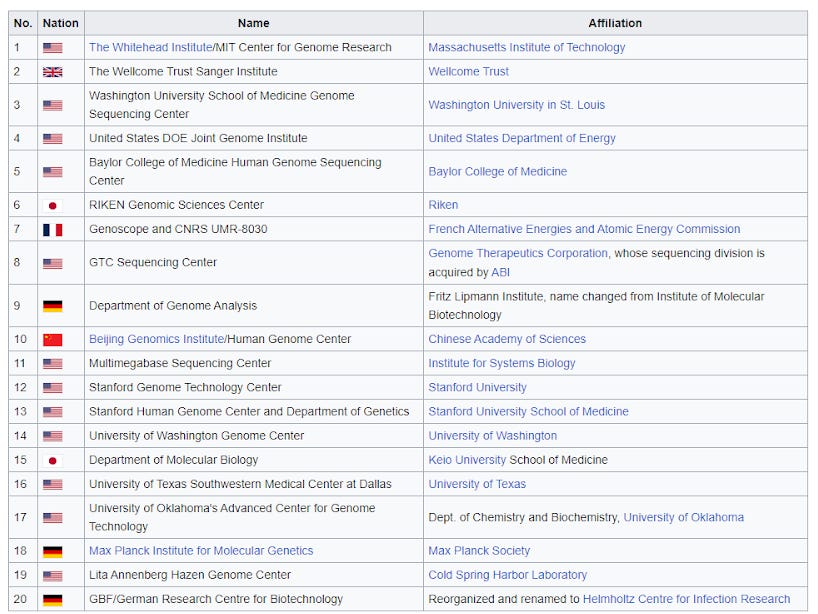The image size is (818, 614).
Task: Click the US flag in row 11
Action: click(x=52, y=364)
